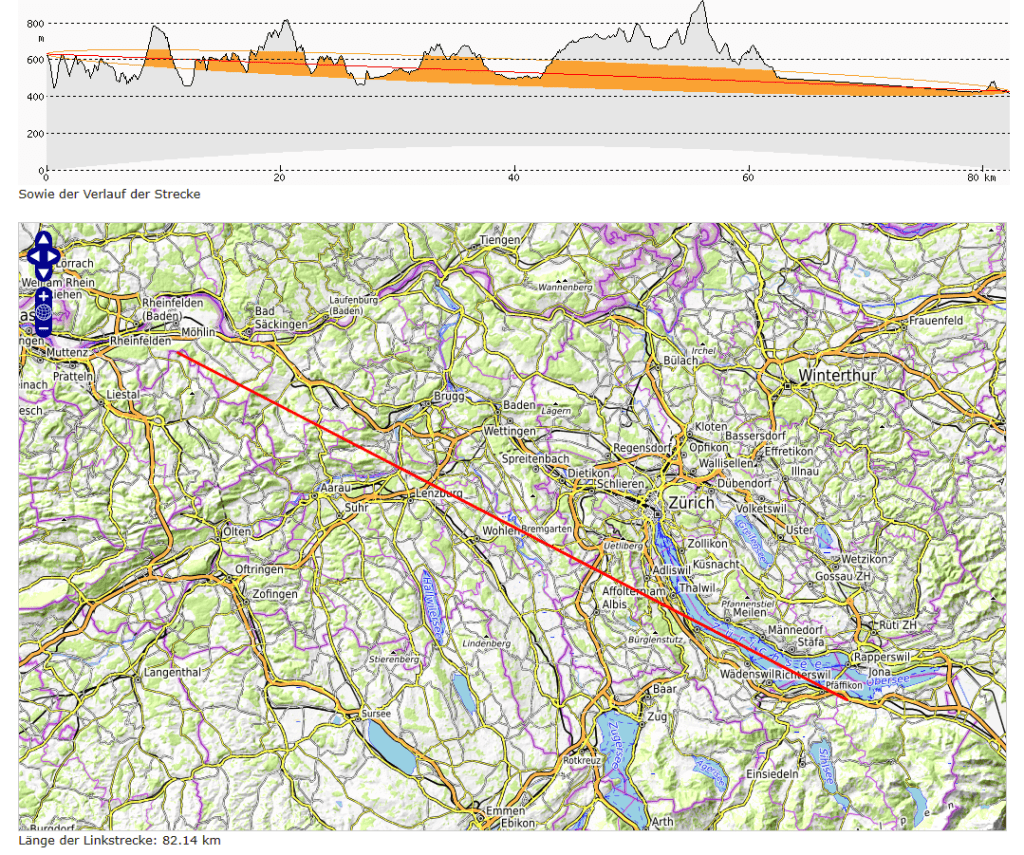Viewport: 1024px width, 855px height.
Task: Click the 'Sowie der Verlauf der Strecke' text
Action: coord(109,194)
